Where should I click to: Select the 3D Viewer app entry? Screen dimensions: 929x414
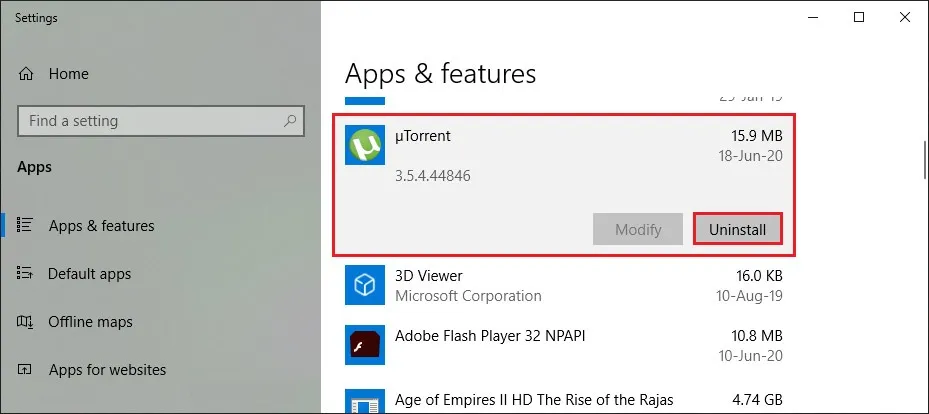pyautogui.click(x=564, y=285)
